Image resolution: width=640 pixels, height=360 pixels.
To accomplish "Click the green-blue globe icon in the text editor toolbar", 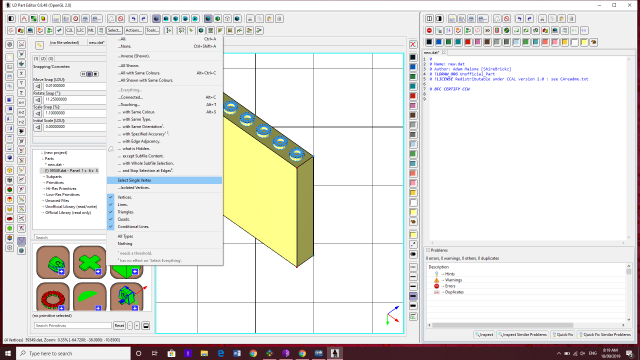I will [x=507, y=31].
